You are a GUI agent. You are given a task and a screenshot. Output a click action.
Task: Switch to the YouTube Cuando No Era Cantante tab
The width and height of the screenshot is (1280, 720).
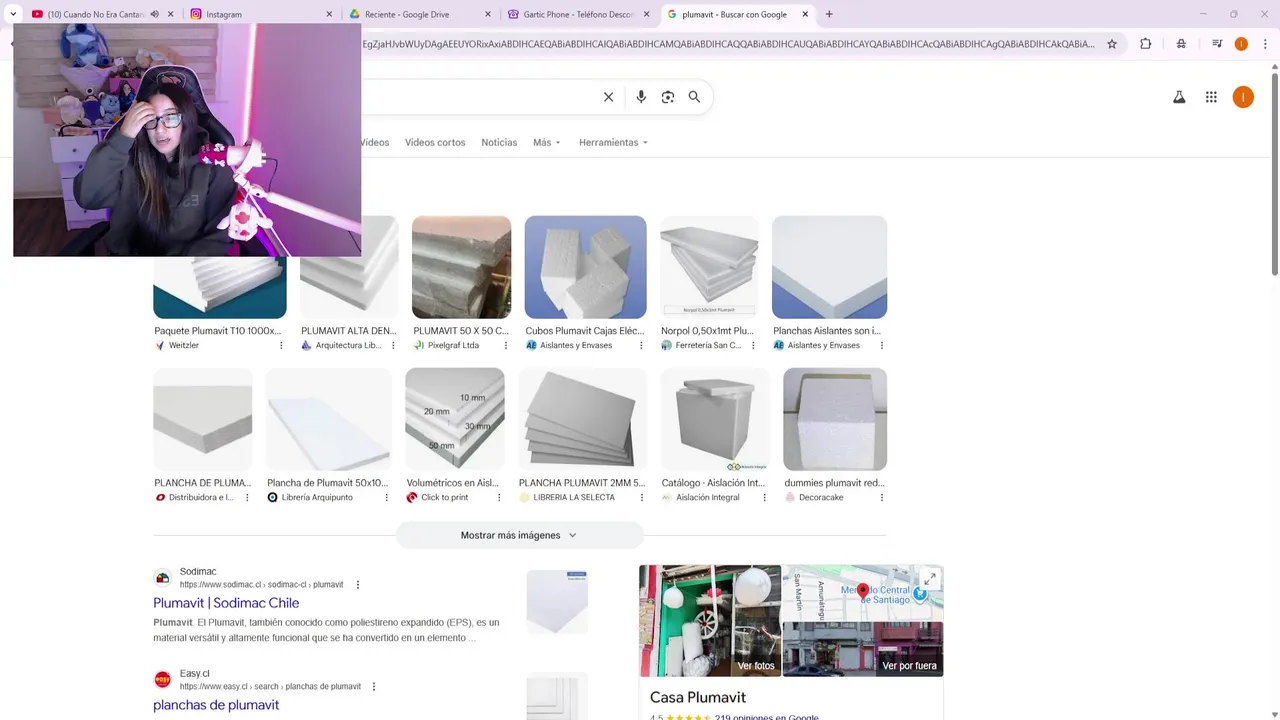click(96, 14)
